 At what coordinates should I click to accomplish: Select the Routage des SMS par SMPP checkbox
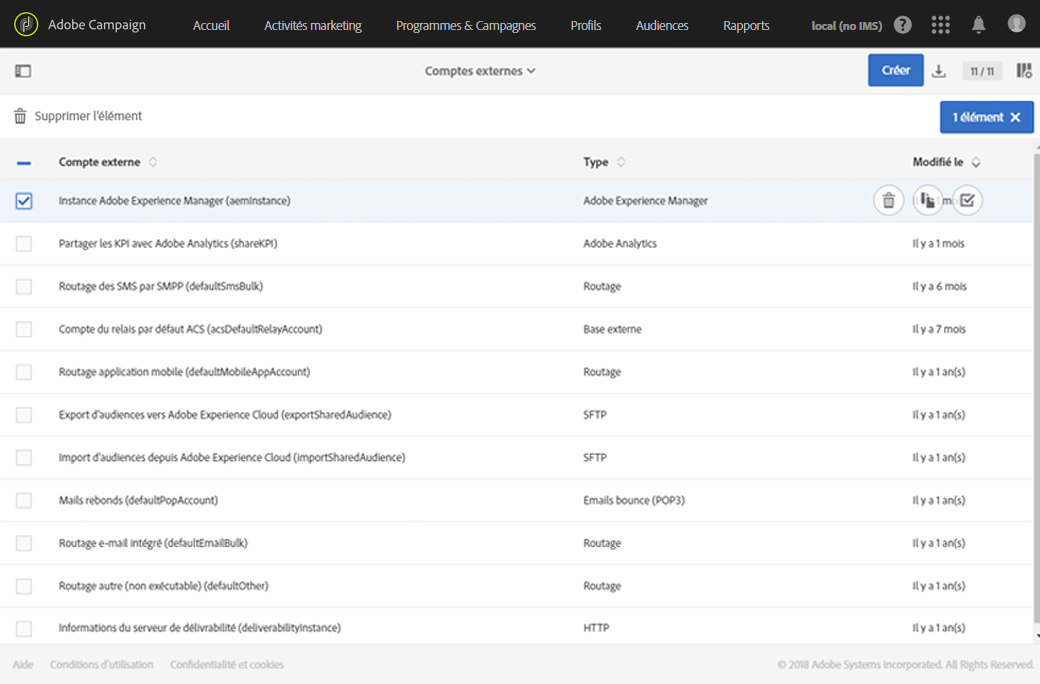pos(24,287)
